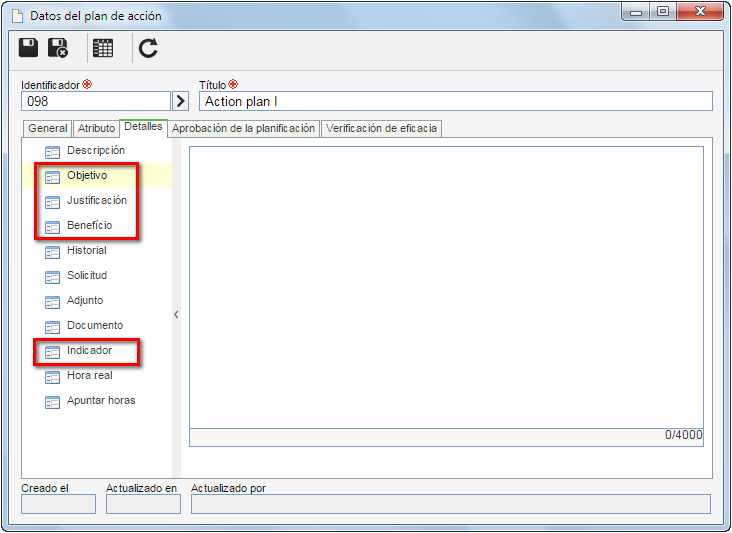Switch to the Atributo tab

(x=96, y=128)
